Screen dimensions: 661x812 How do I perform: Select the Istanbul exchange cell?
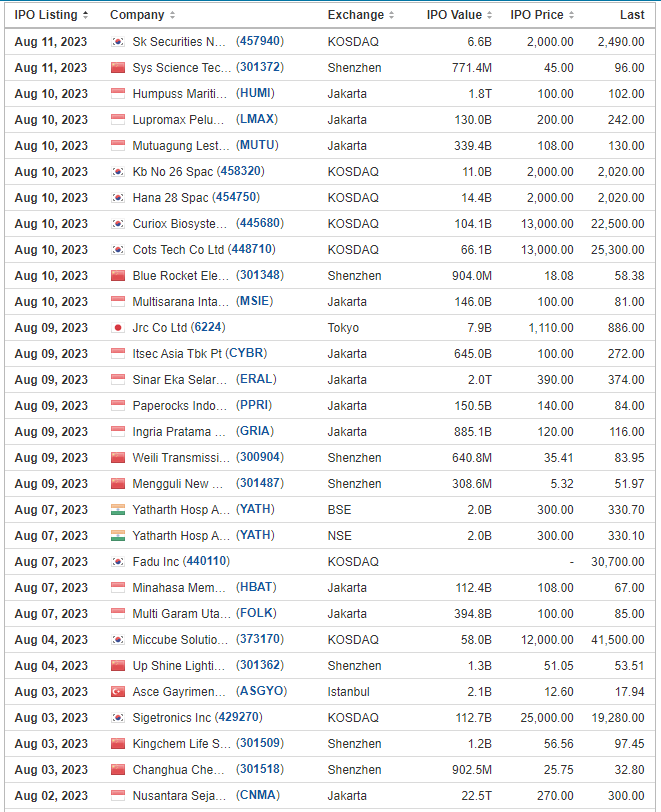(349, 692)
